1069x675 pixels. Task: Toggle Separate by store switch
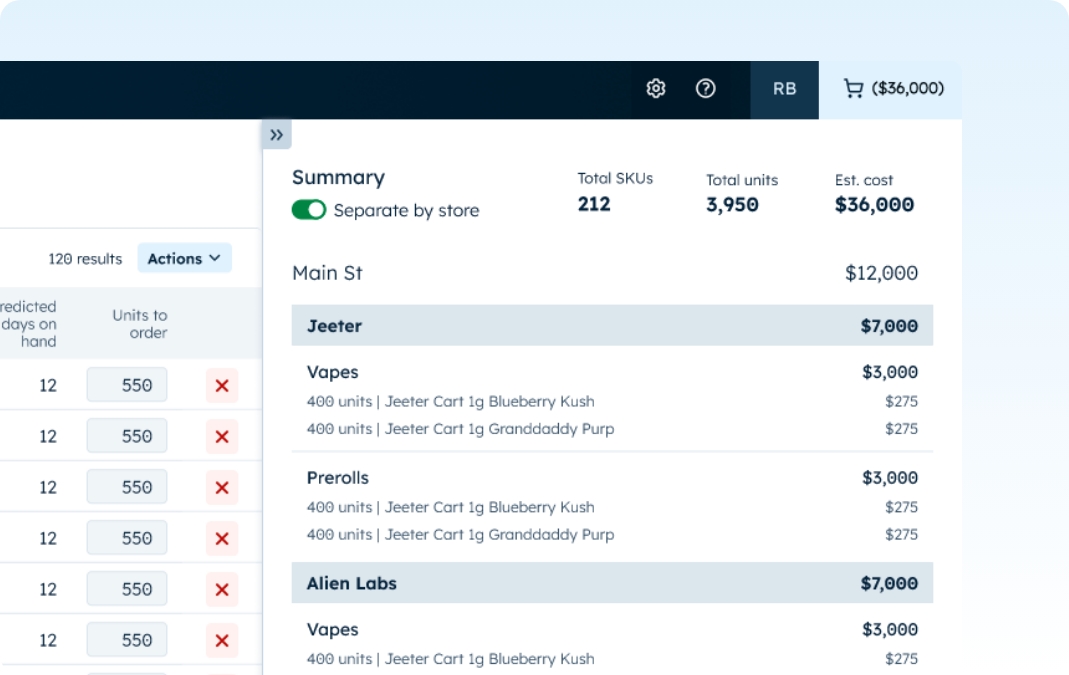[x=309, y=210]
